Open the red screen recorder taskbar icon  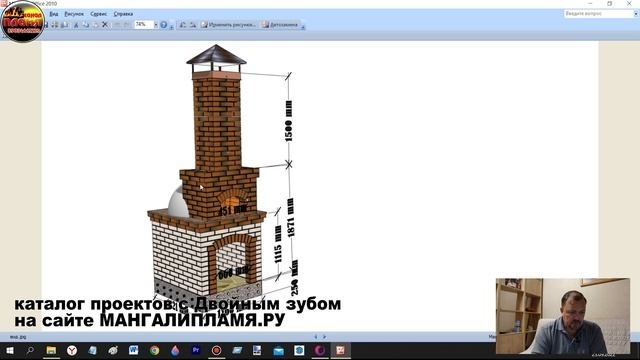(216, 351)
